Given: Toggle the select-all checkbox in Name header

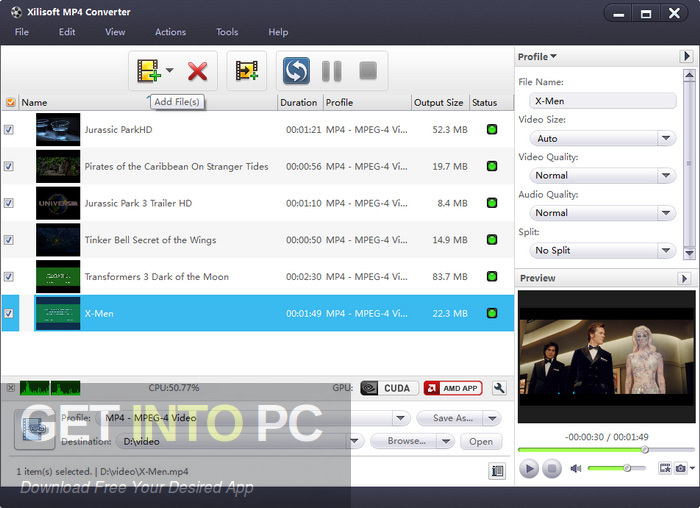Looking at the screenshot, I should (10, 102).
